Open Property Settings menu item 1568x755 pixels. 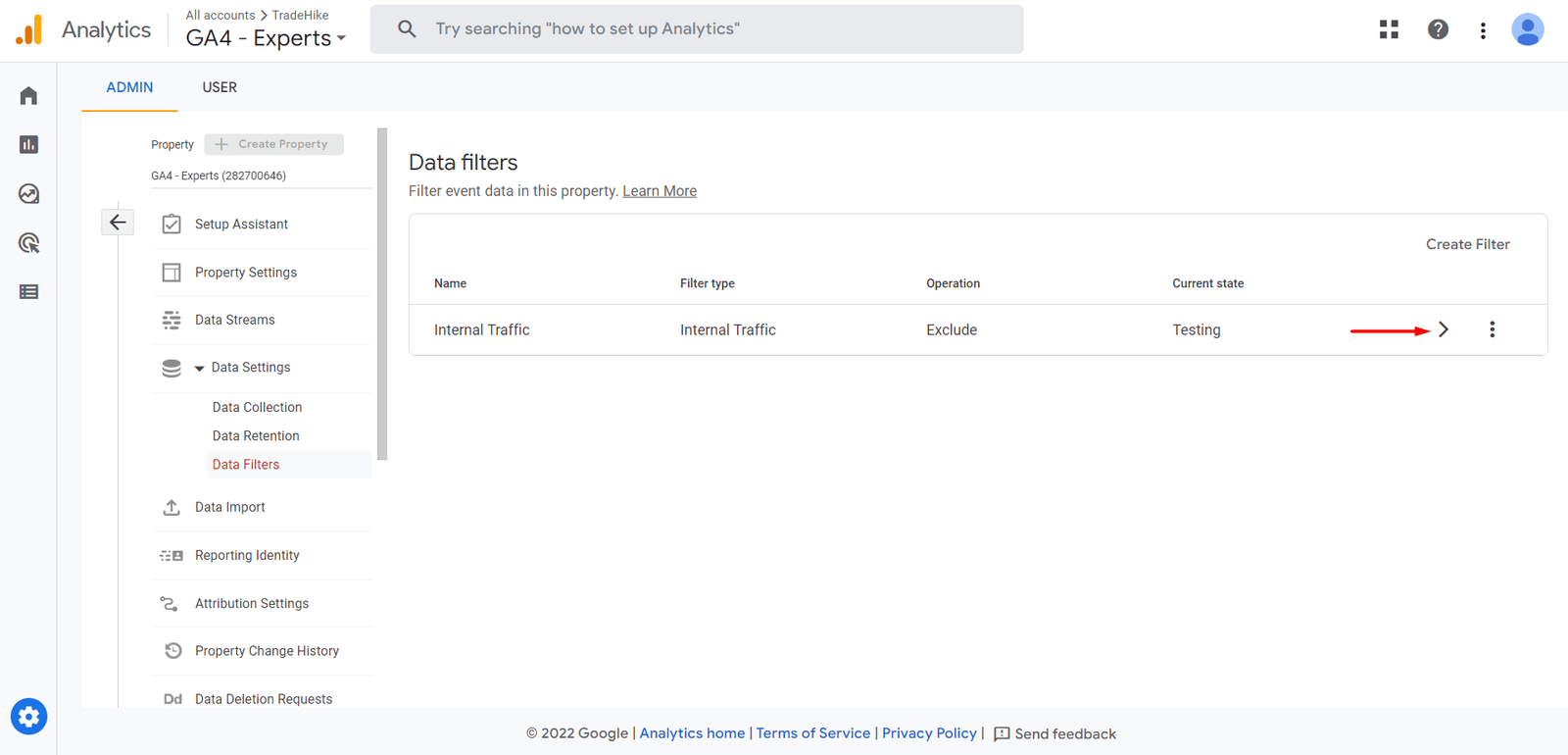point(246,273)
